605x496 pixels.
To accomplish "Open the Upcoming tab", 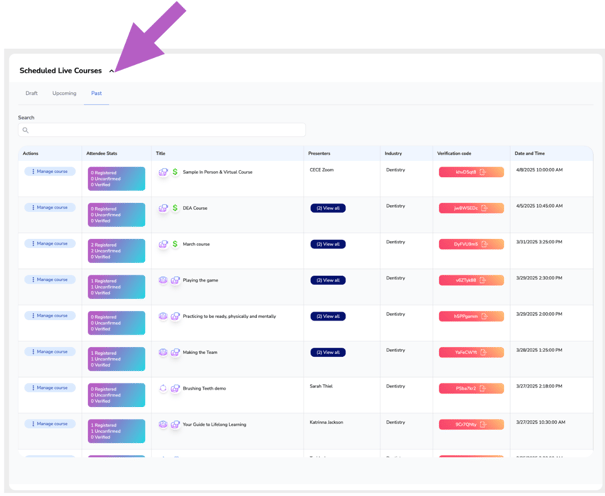I will (x=64, y=93).
